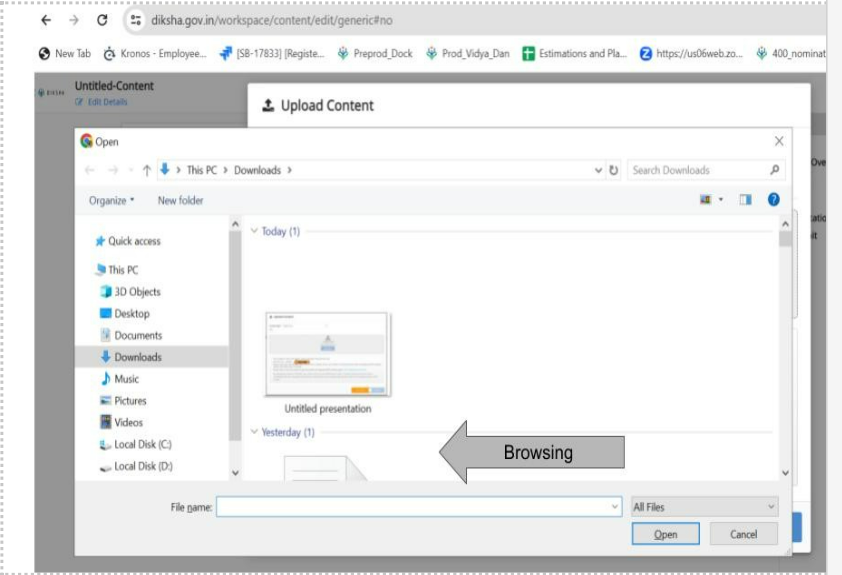Click the search magnifier in Search Downloads
The width and height of the screenshot is (842, 575).
[x=774, y=170]
